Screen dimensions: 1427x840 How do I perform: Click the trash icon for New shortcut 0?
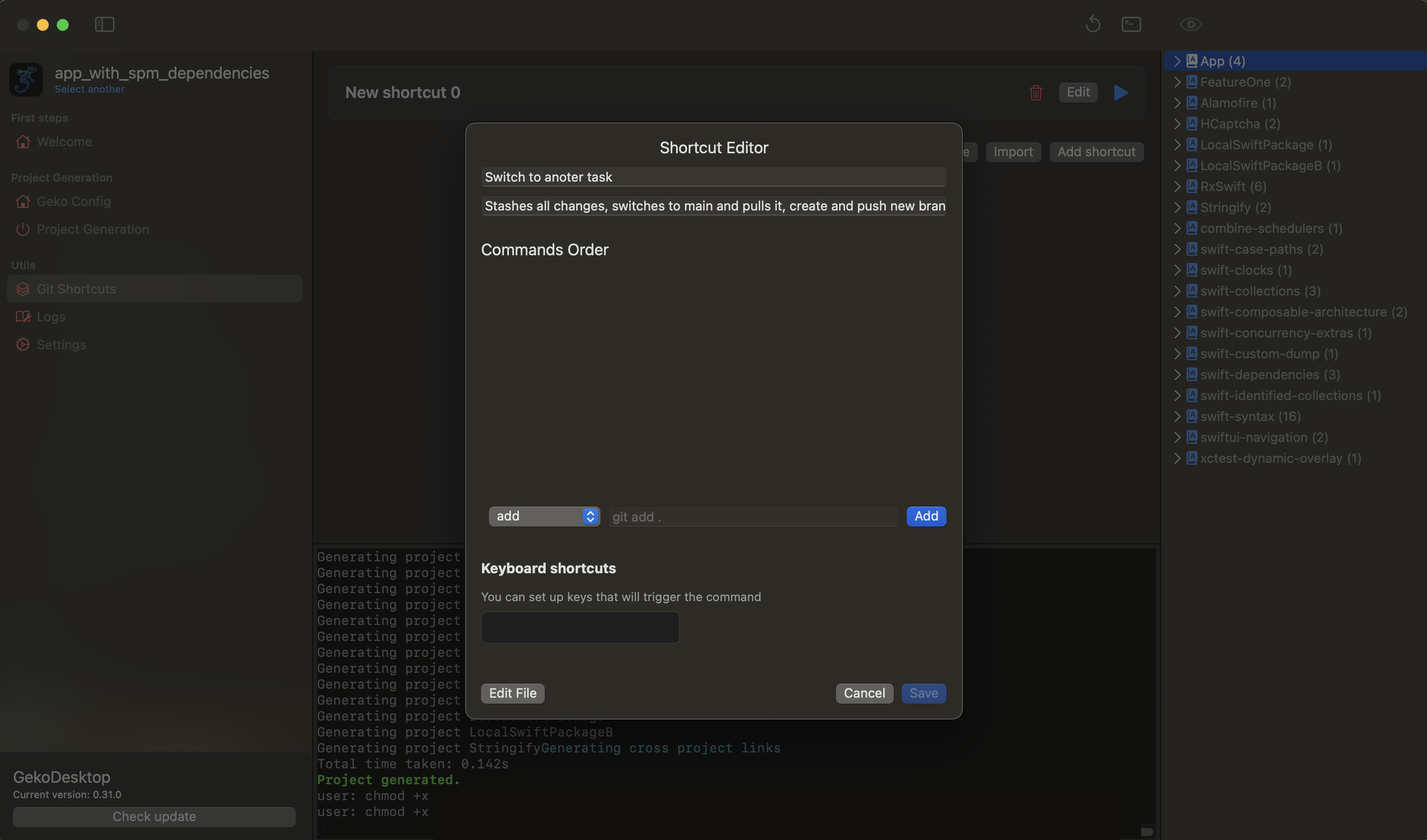pos(1035,92)
